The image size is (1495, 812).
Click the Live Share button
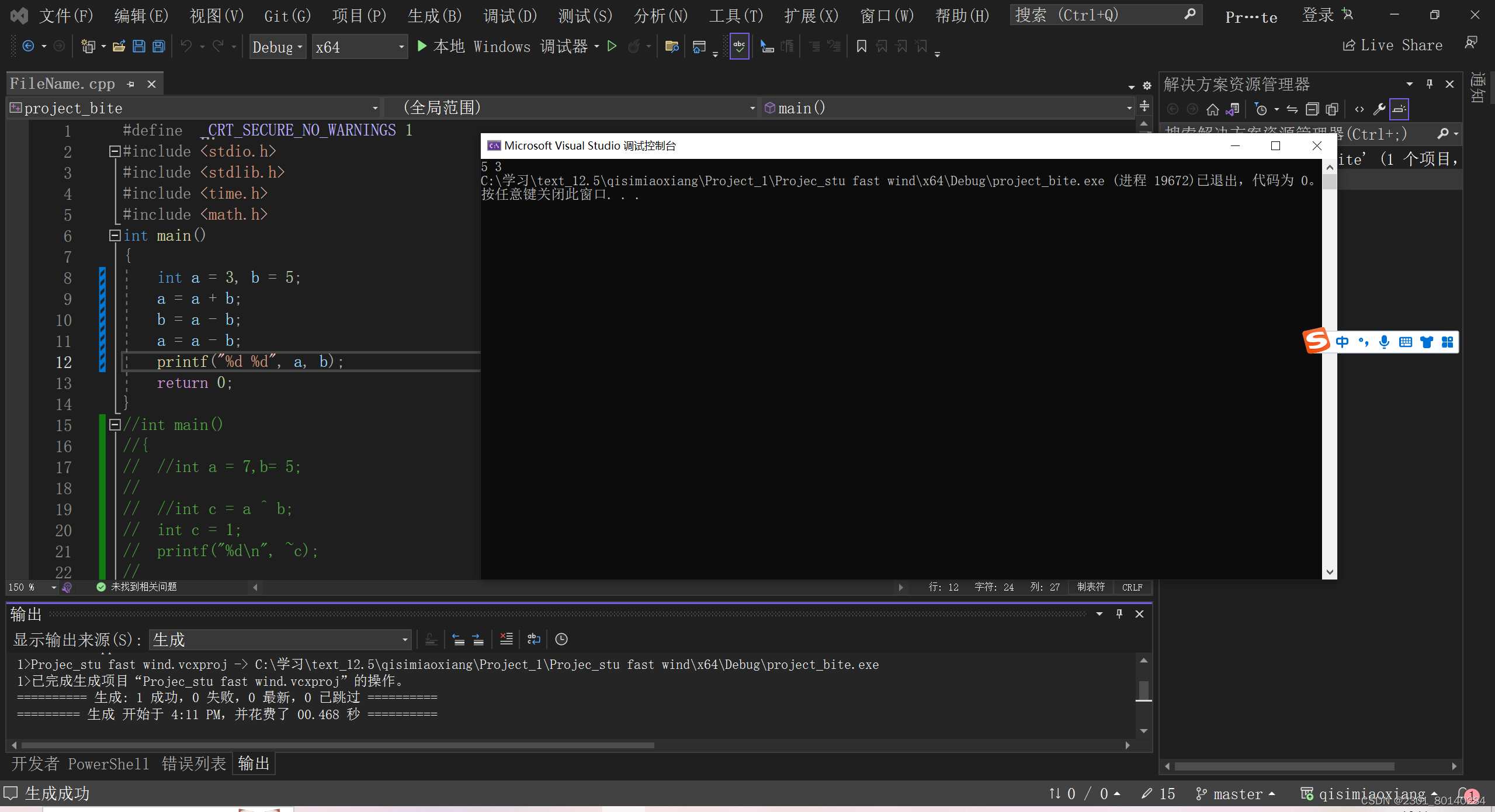pos(1392,46)
